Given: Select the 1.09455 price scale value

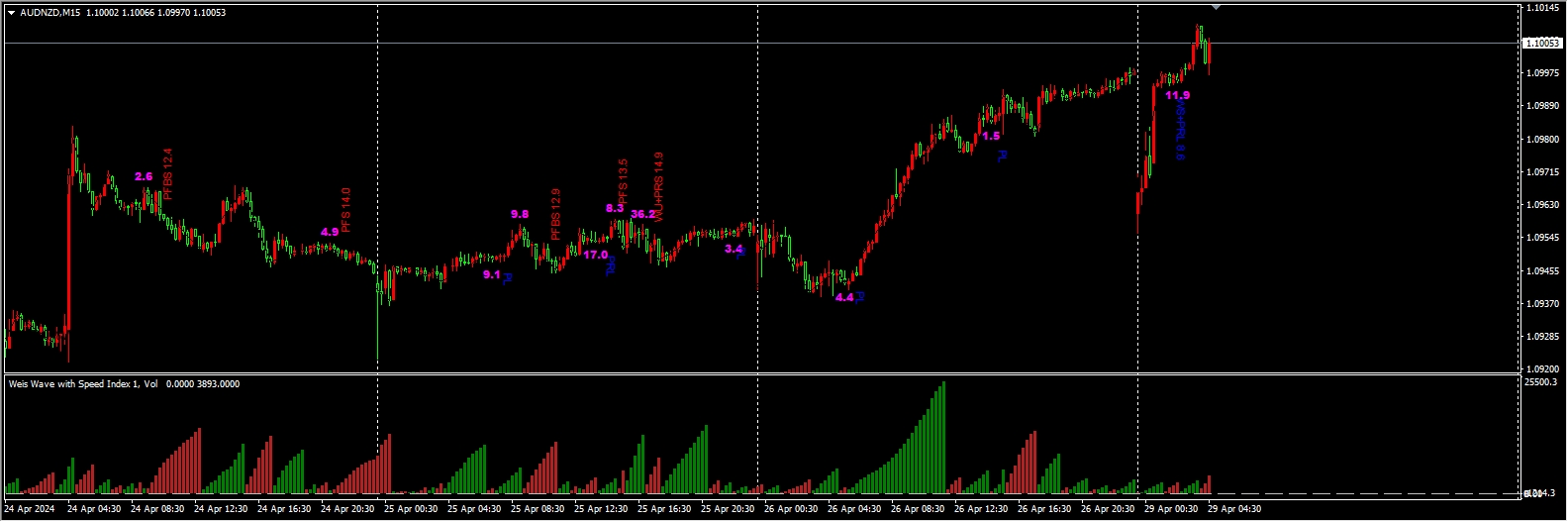Looking at the screenshot, I should tap(1543, 271).
